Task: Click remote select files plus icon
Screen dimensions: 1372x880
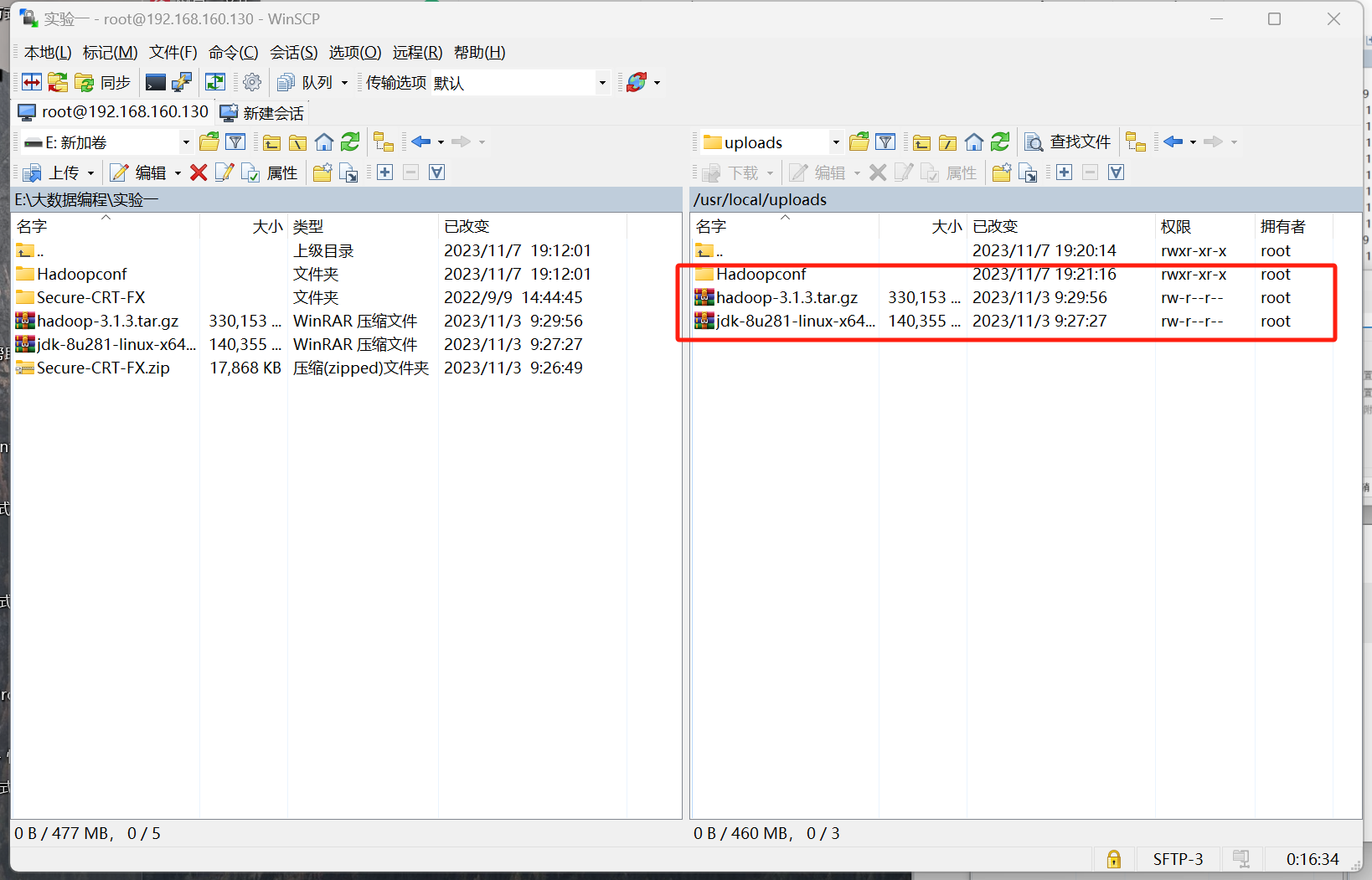Action: point(1065,172)
